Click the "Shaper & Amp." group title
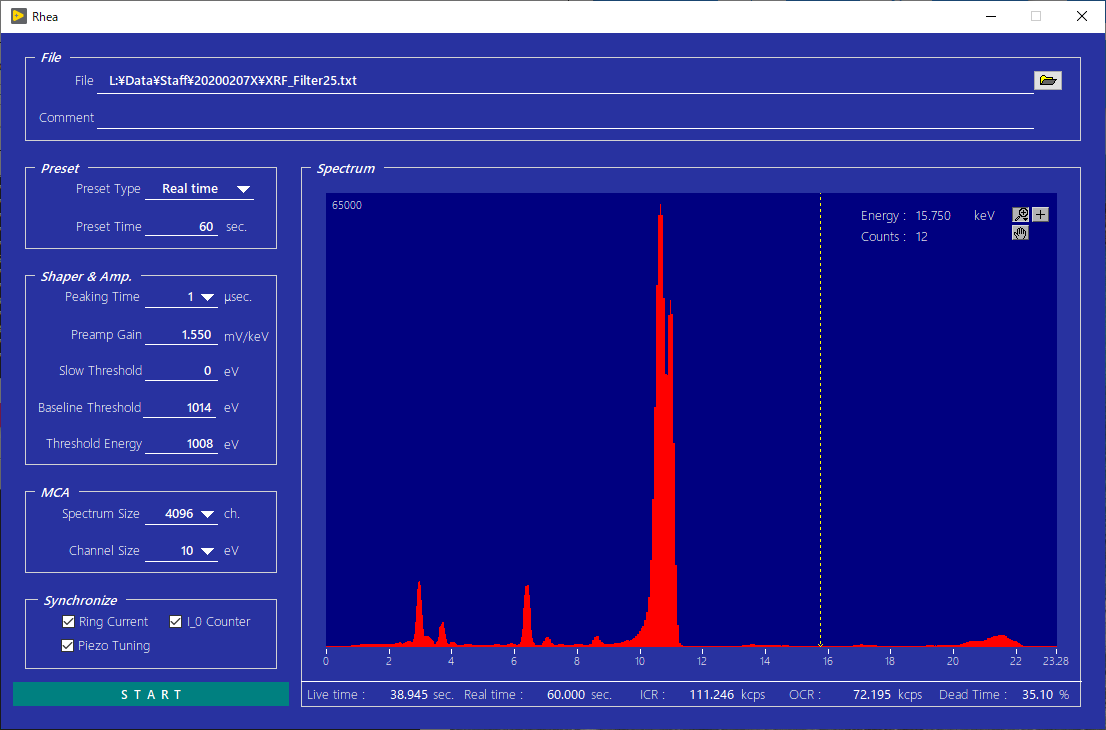Image resolution: width=1106 pixels, height=730 pixels. click(86, 276)
